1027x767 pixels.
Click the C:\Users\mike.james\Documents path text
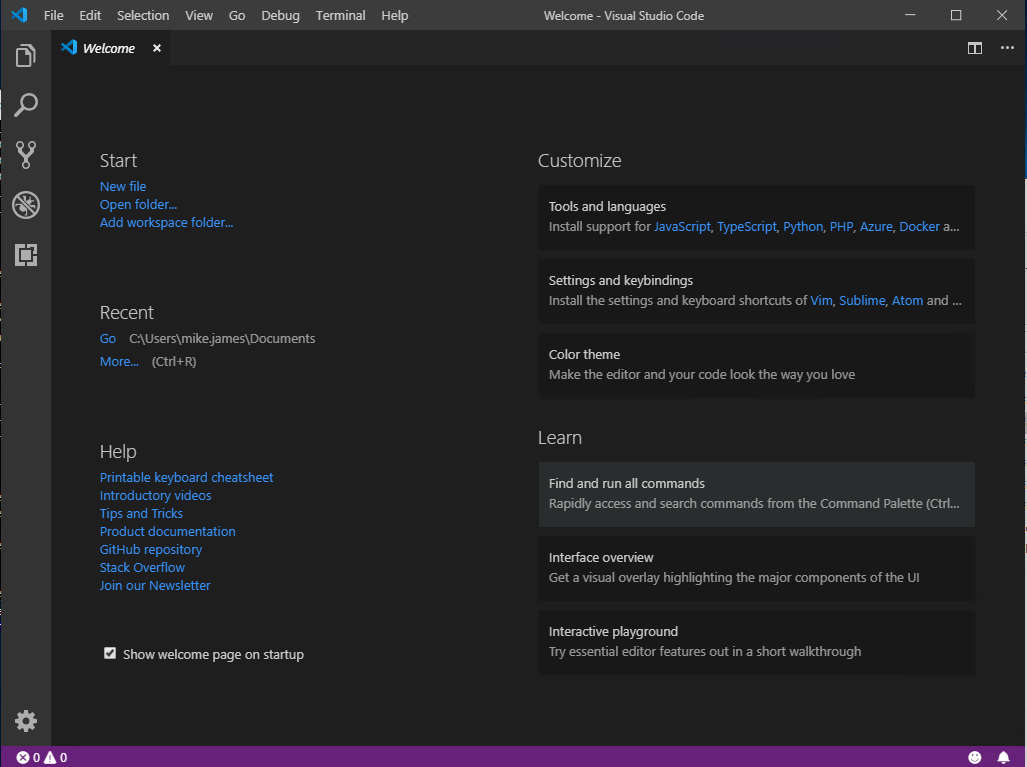222,339
